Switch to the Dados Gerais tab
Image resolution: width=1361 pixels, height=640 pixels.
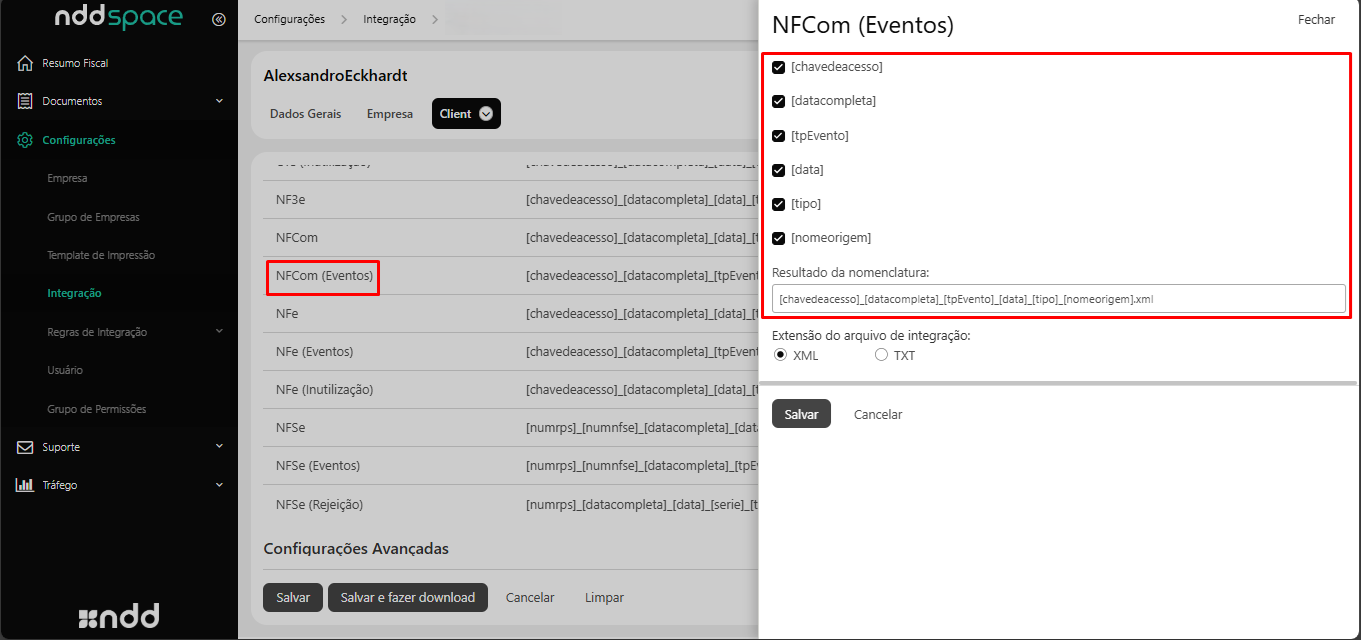(x=305, y=114)
